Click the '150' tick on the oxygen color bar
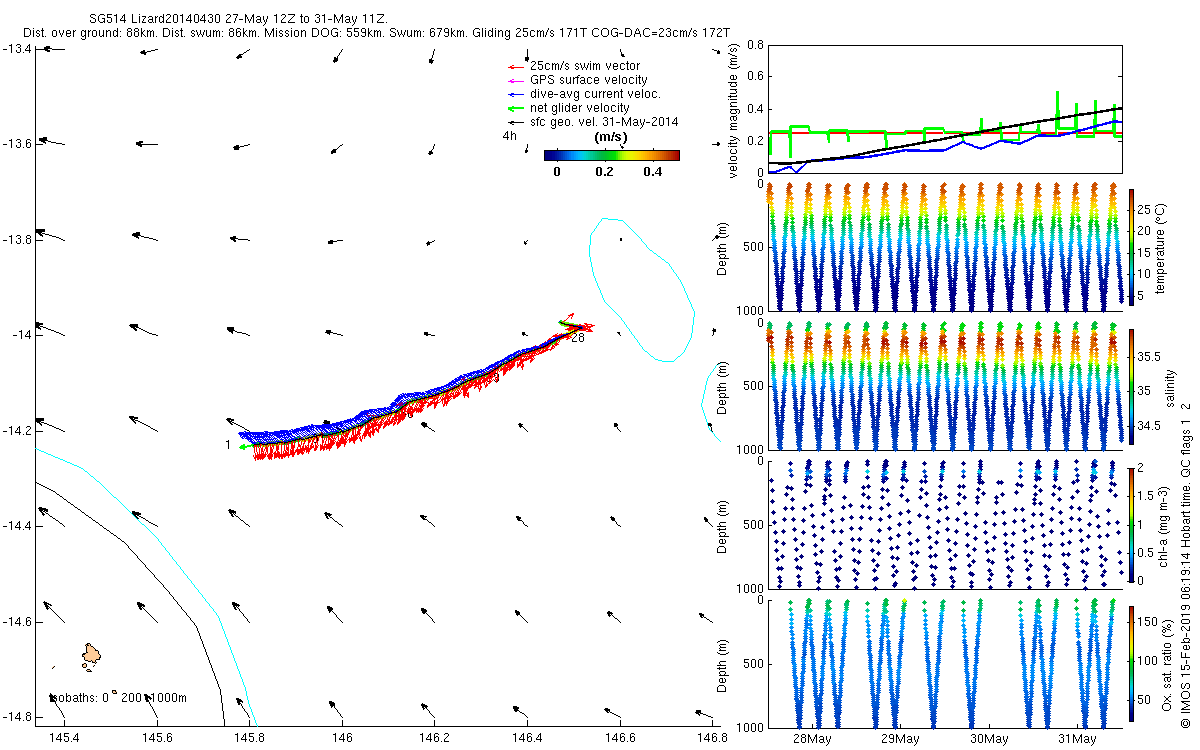 [1147, 620]
